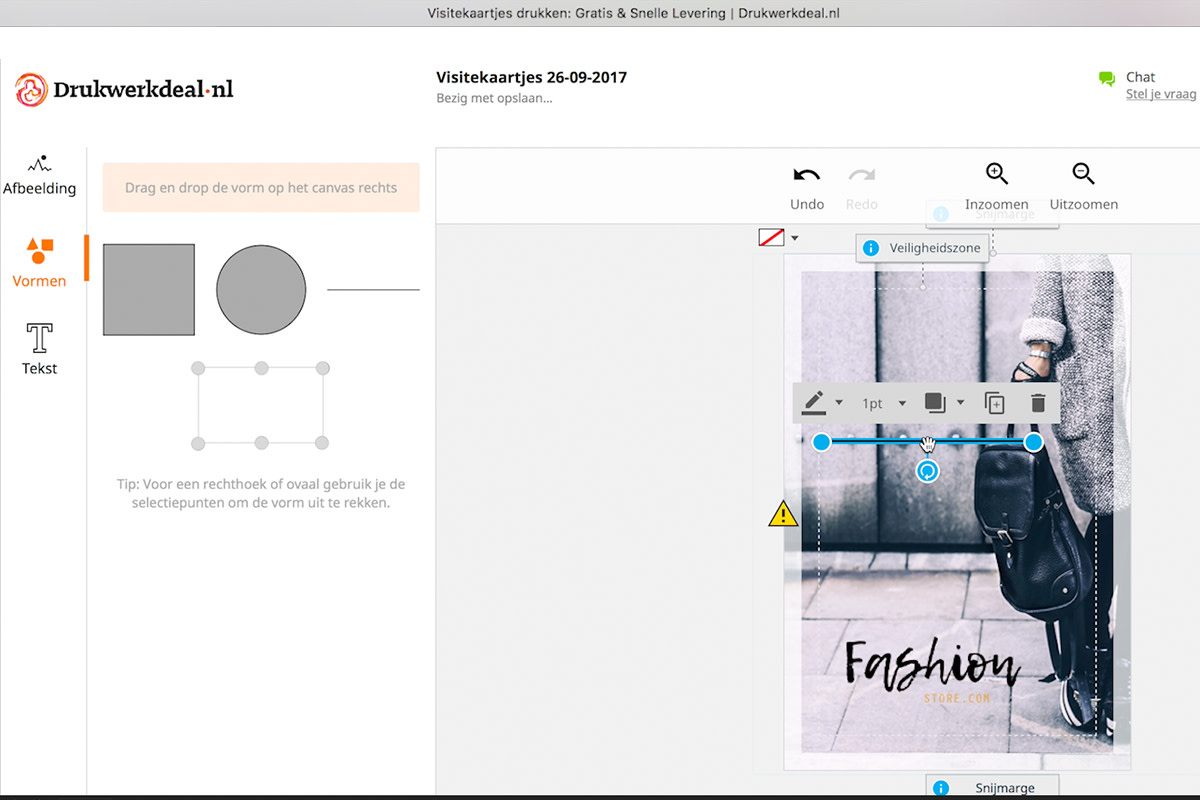Screen dimensions: 1200x800
Task: Expand the layer order dropdown arrow
Action: point(961,403)
